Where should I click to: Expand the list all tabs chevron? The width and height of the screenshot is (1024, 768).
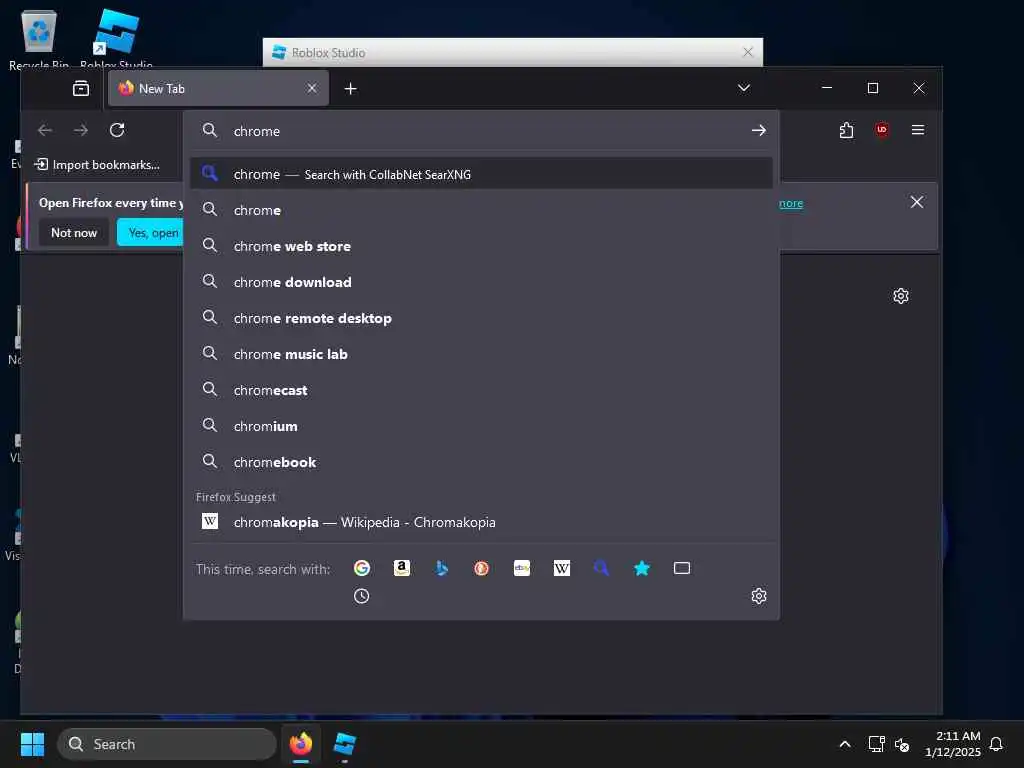coord(744,88)
